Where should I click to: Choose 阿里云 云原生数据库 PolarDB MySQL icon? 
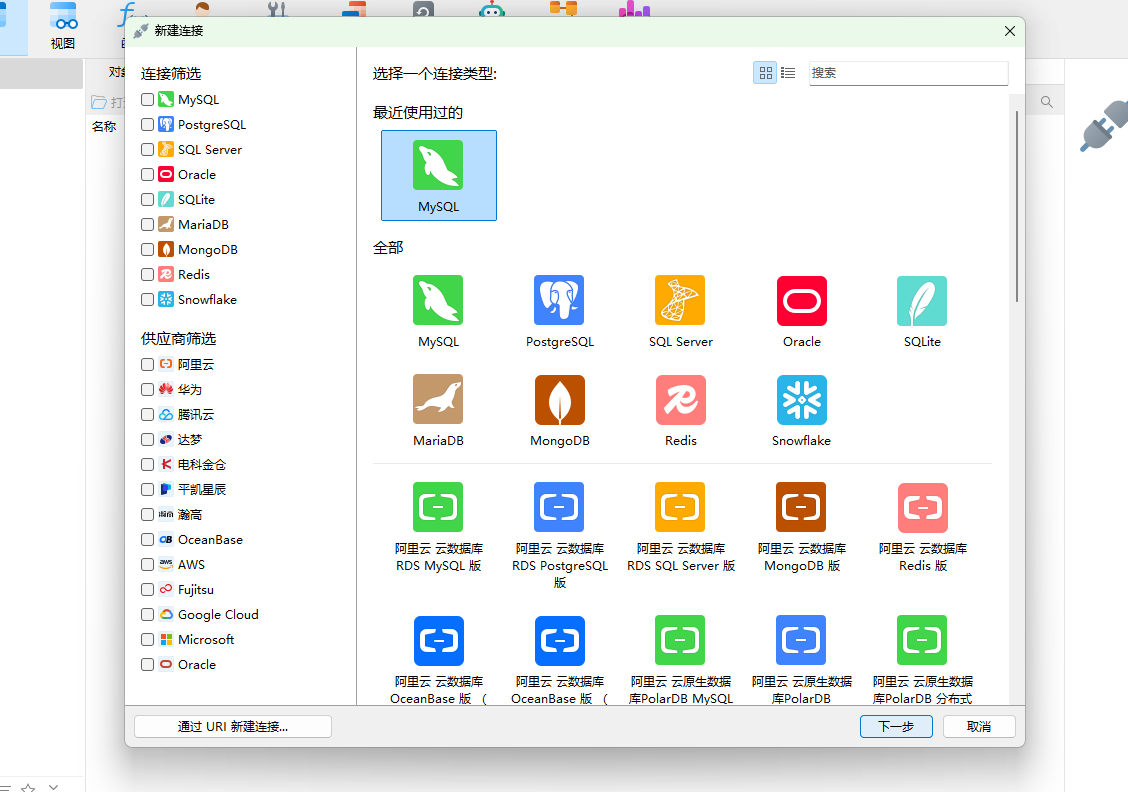pos(680,640)
